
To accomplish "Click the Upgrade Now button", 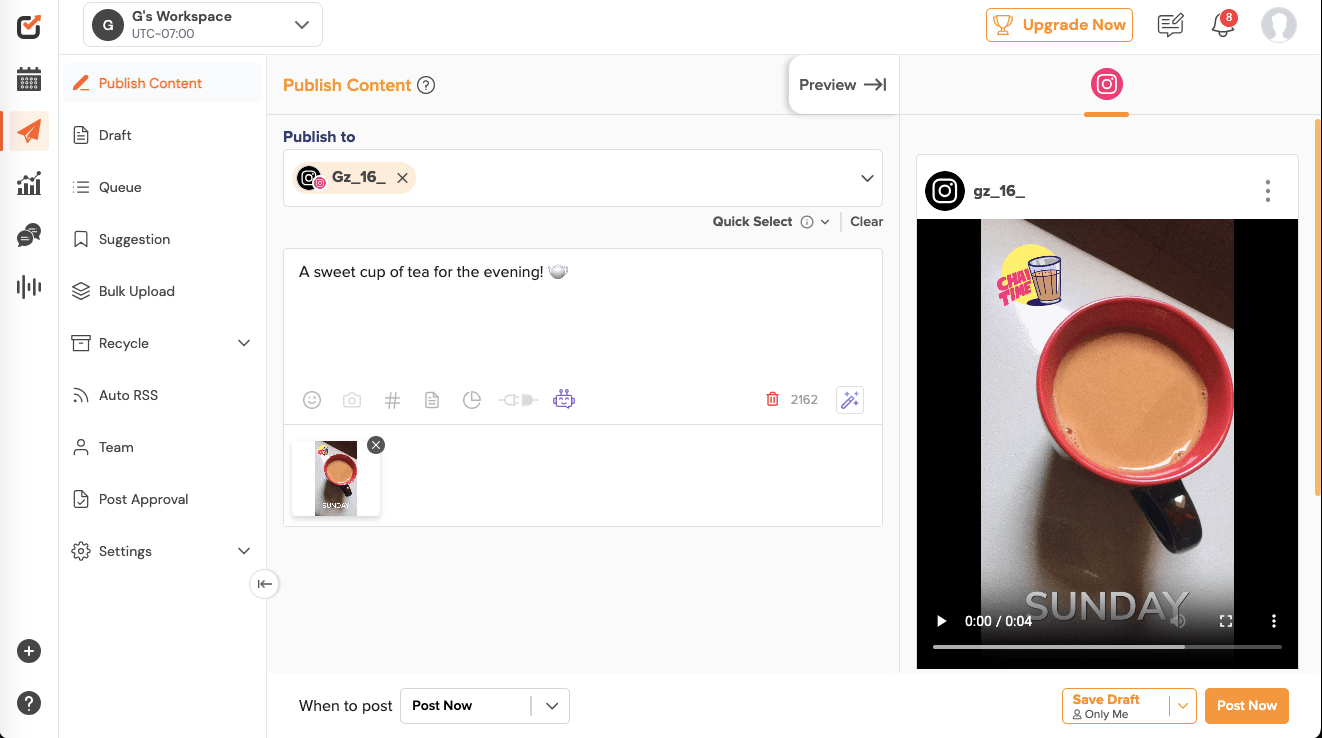I will [x=1059, y=25].
